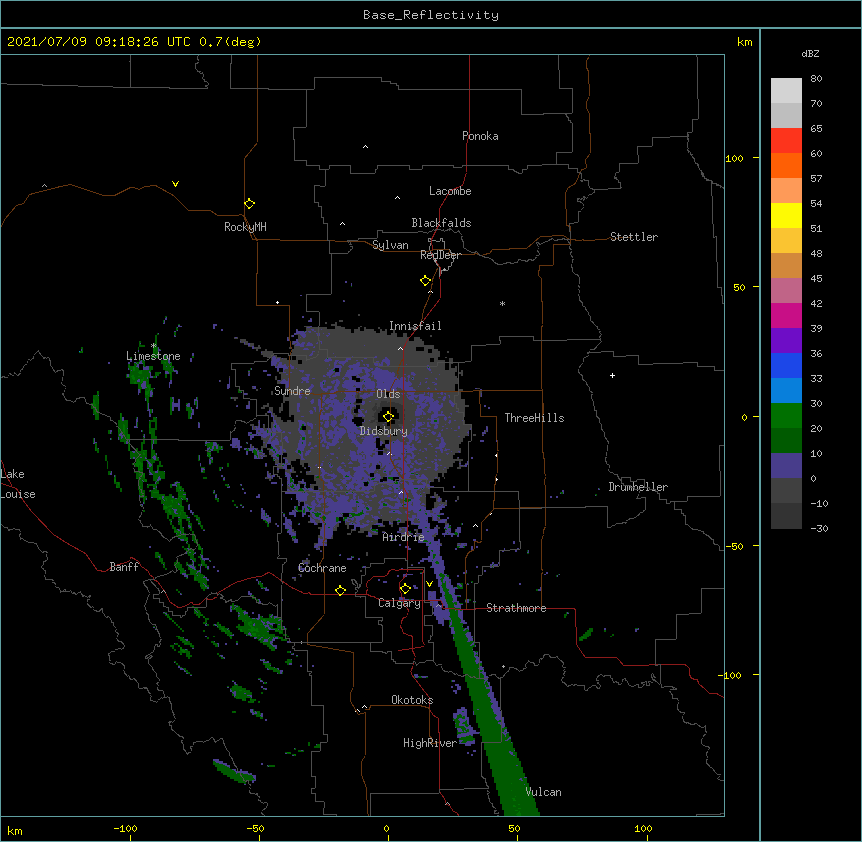Select the Blackfalds town label
Screen dimensions: 862x842
point(441,223)
